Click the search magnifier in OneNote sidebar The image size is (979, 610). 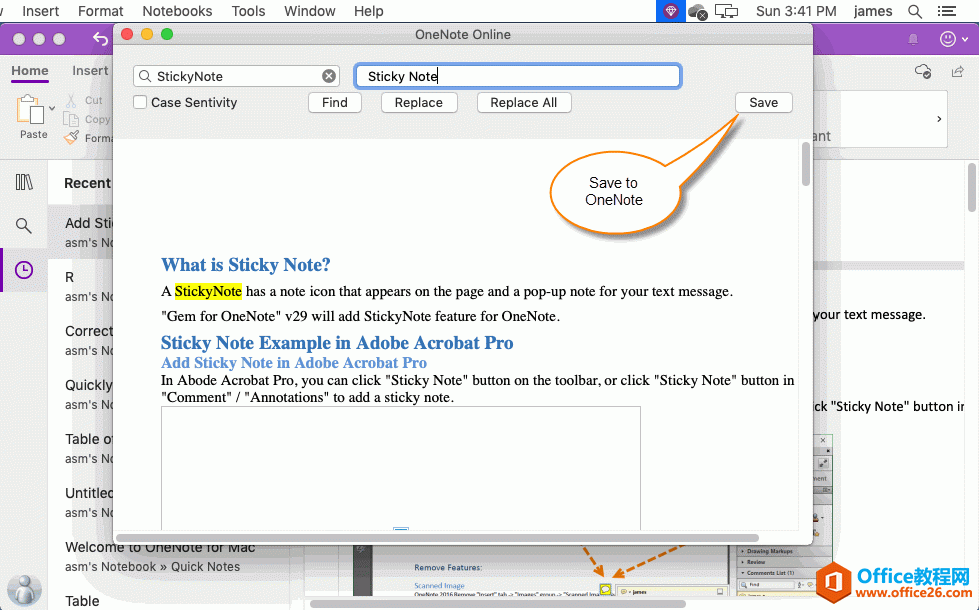(x=24, y=226)
